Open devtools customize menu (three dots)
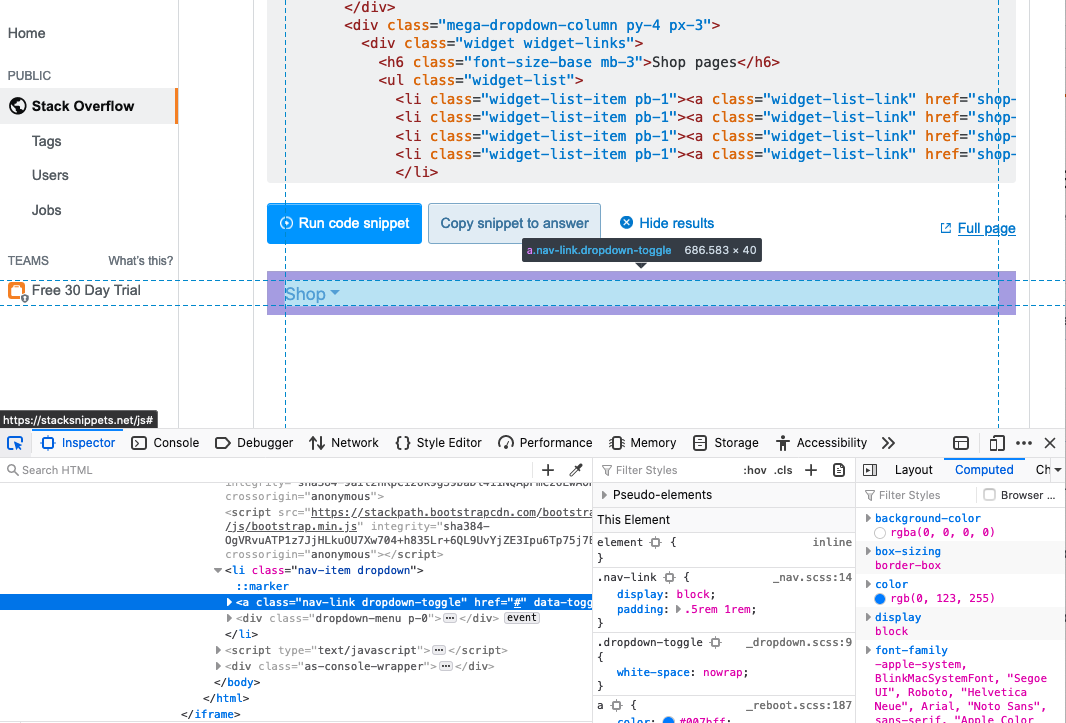This screenshot has height=723, width=1066. coord(1024,443)
